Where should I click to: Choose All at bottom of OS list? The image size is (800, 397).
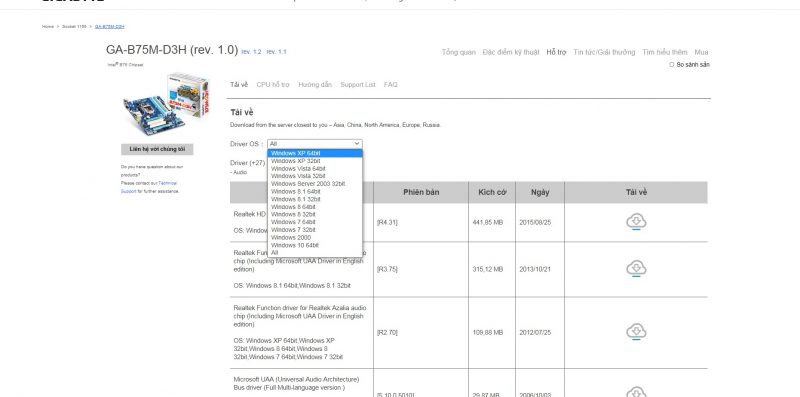coord(315,253)
